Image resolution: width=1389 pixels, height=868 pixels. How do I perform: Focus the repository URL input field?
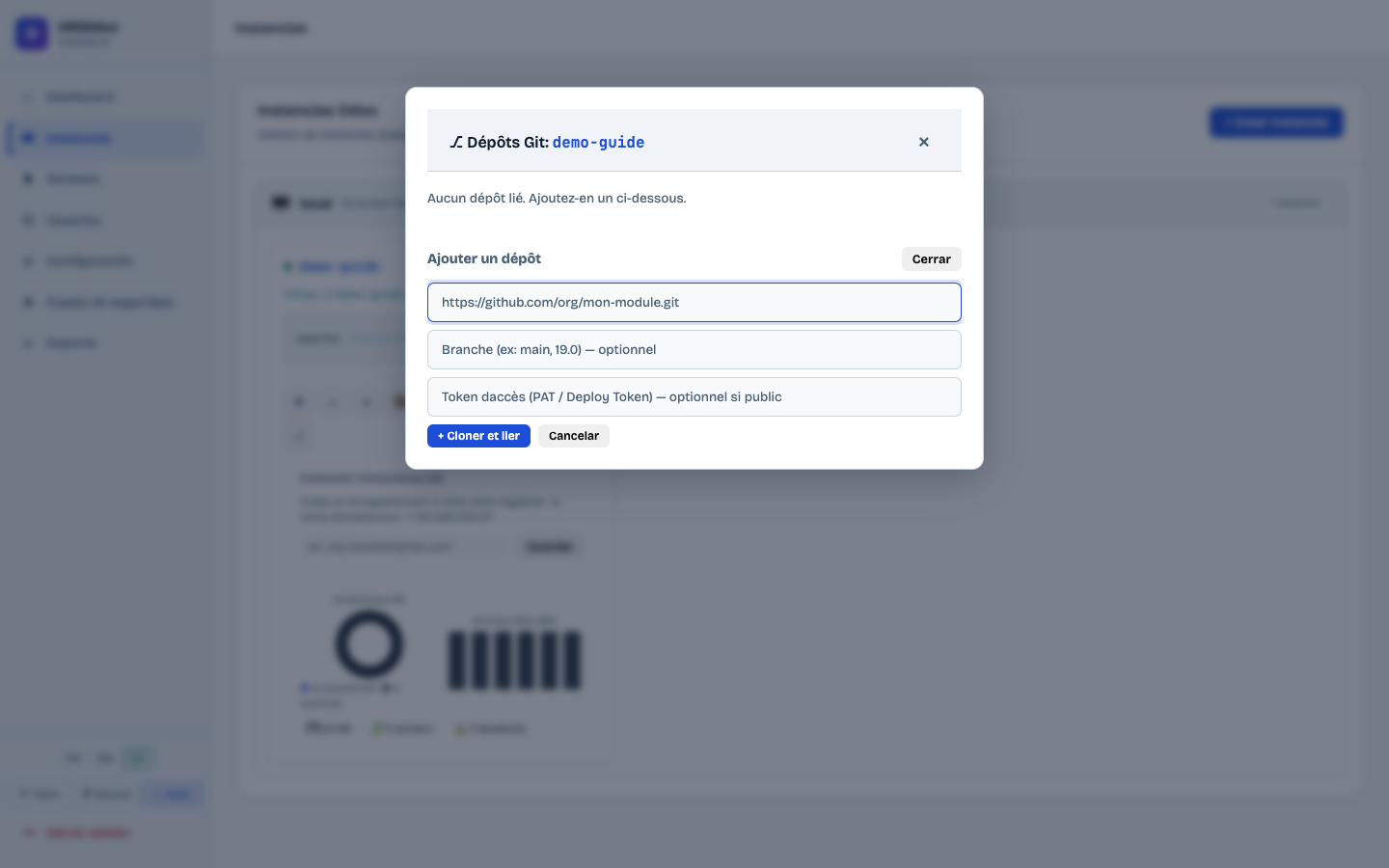pos(694,302)
